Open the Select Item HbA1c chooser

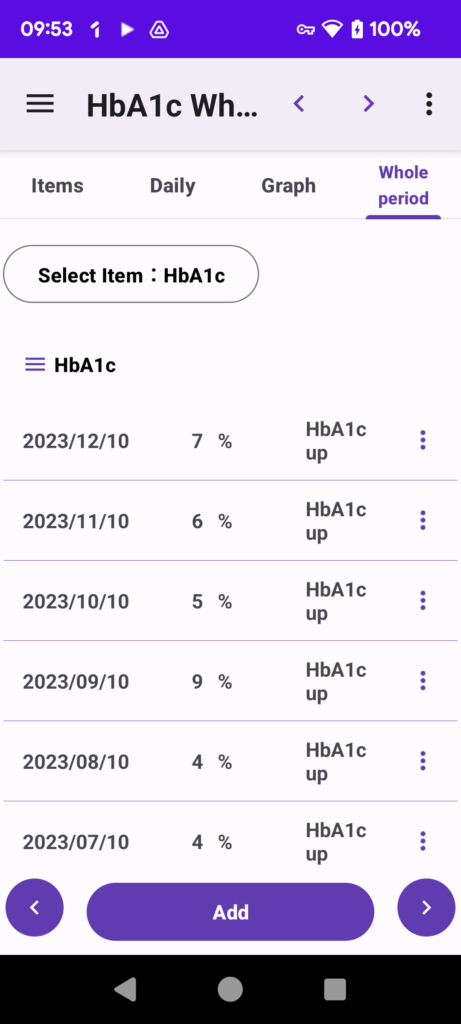pyautogui.click(x=131, y=274)
